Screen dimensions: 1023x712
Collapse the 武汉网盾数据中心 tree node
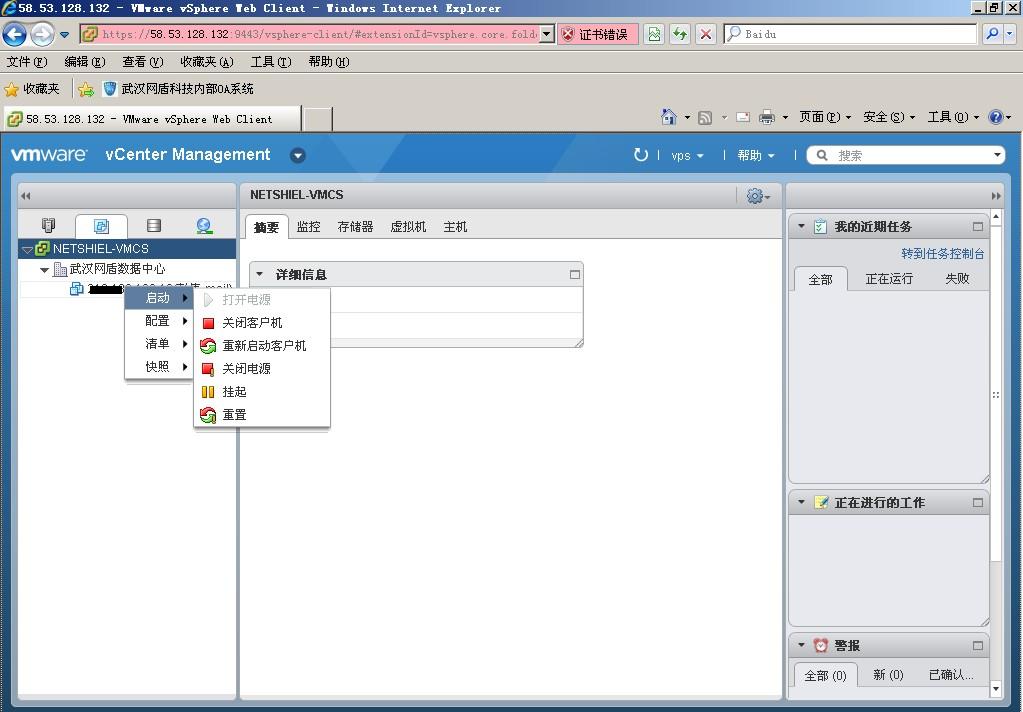(x=44, y=270)
